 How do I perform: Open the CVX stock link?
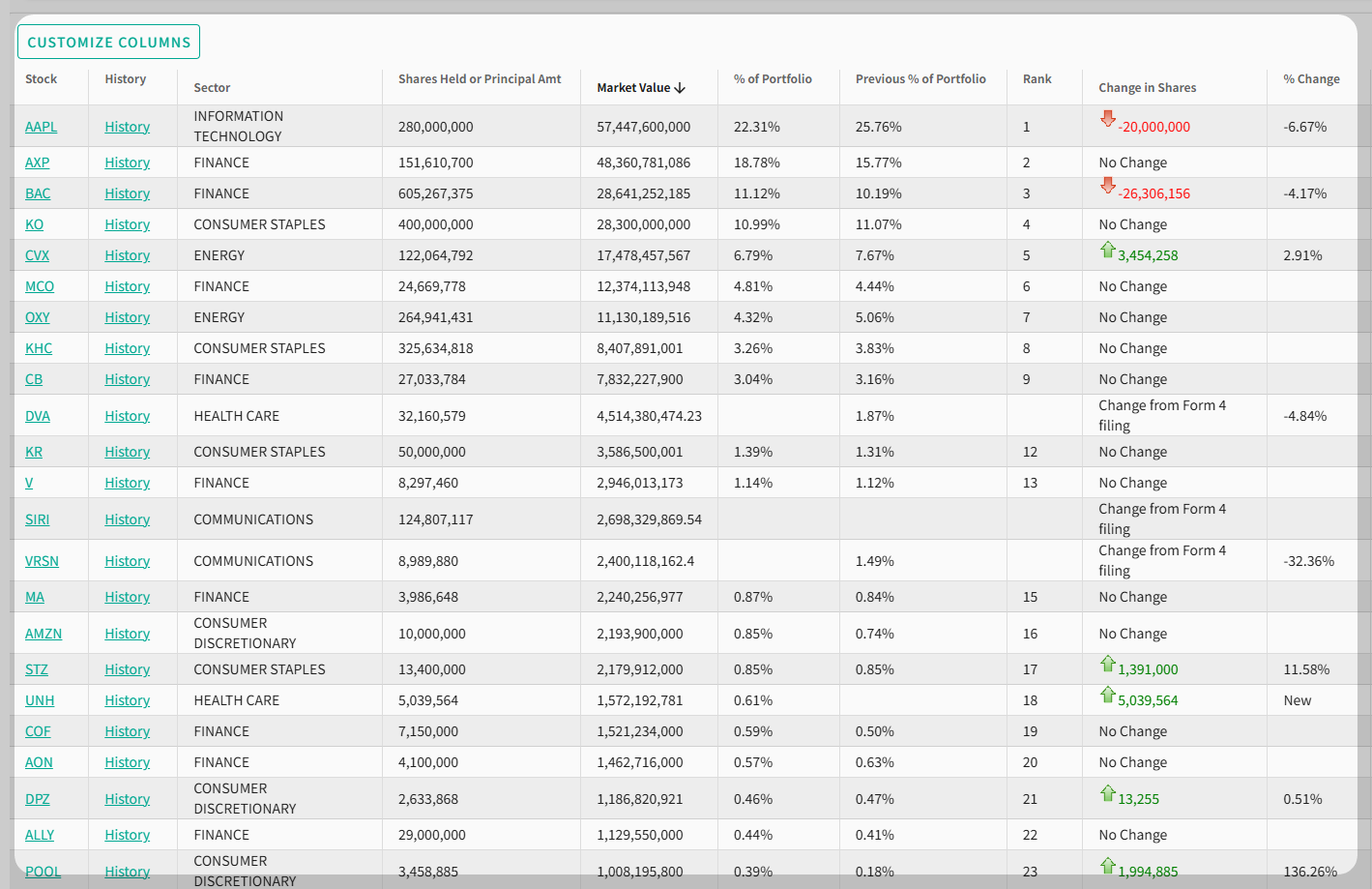pyautogui.click(x=38, y=255)
